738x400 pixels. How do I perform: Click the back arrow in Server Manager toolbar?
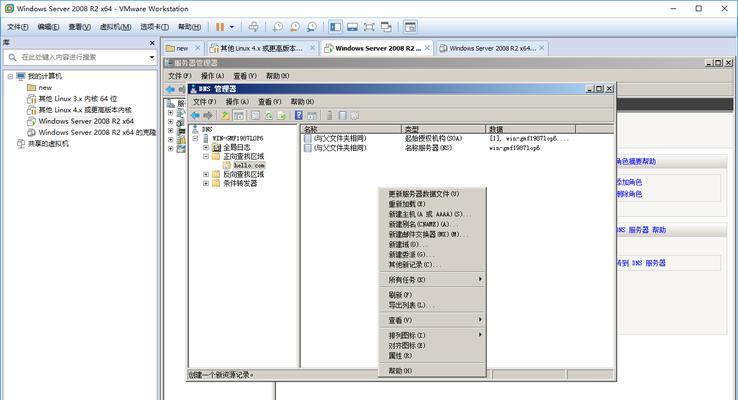[x=170, y=89]
